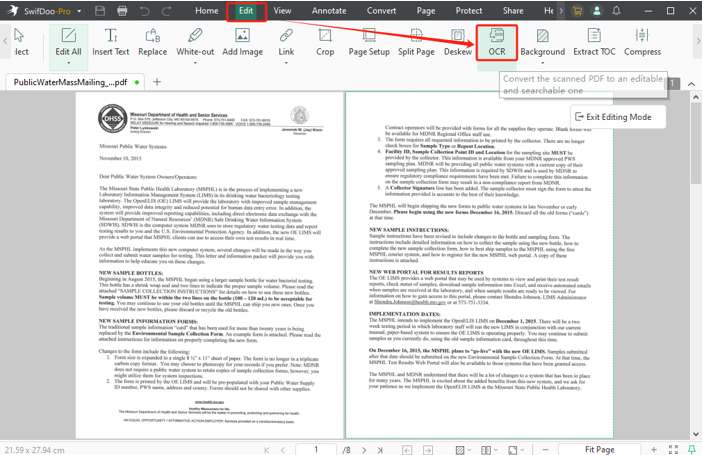Jump to the last page

tap(380, 450)
